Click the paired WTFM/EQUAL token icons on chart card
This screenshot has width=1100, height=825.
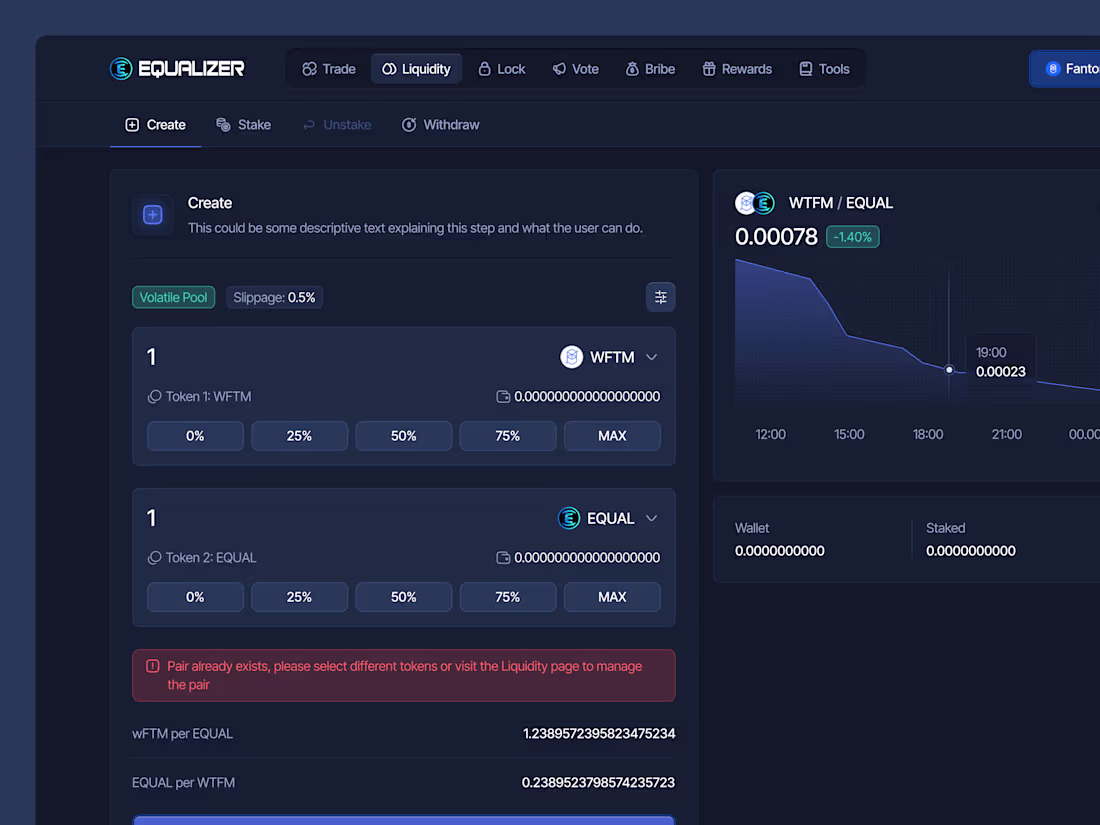(x=753, y=202)
